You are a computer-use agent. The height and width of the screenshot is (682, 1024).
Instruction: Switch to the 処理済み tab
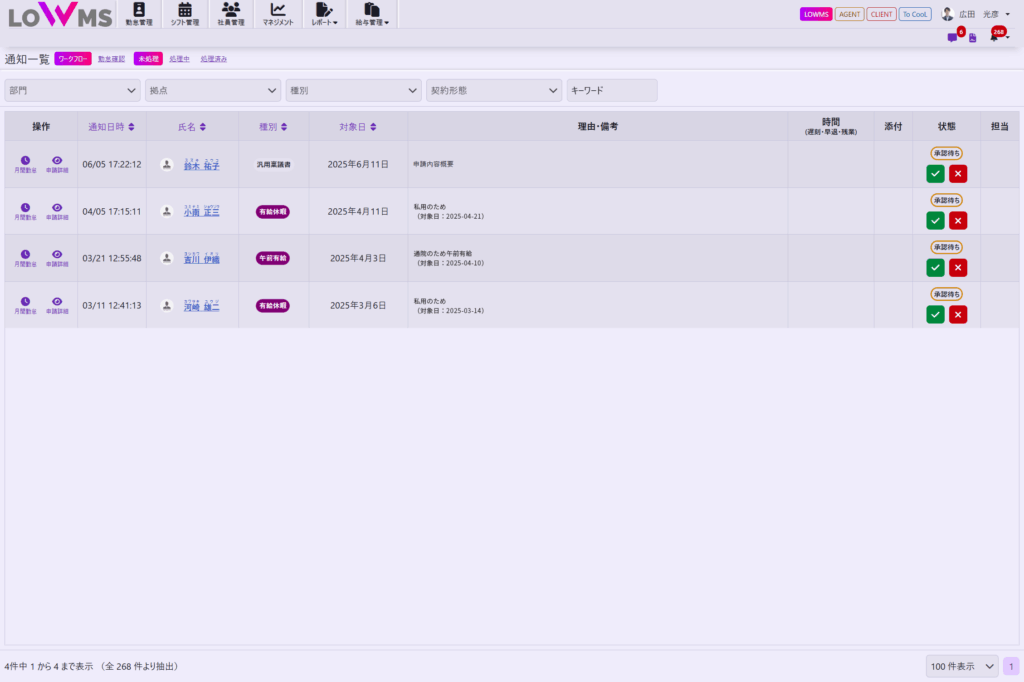pyautogui.click(x=214, y=59)
